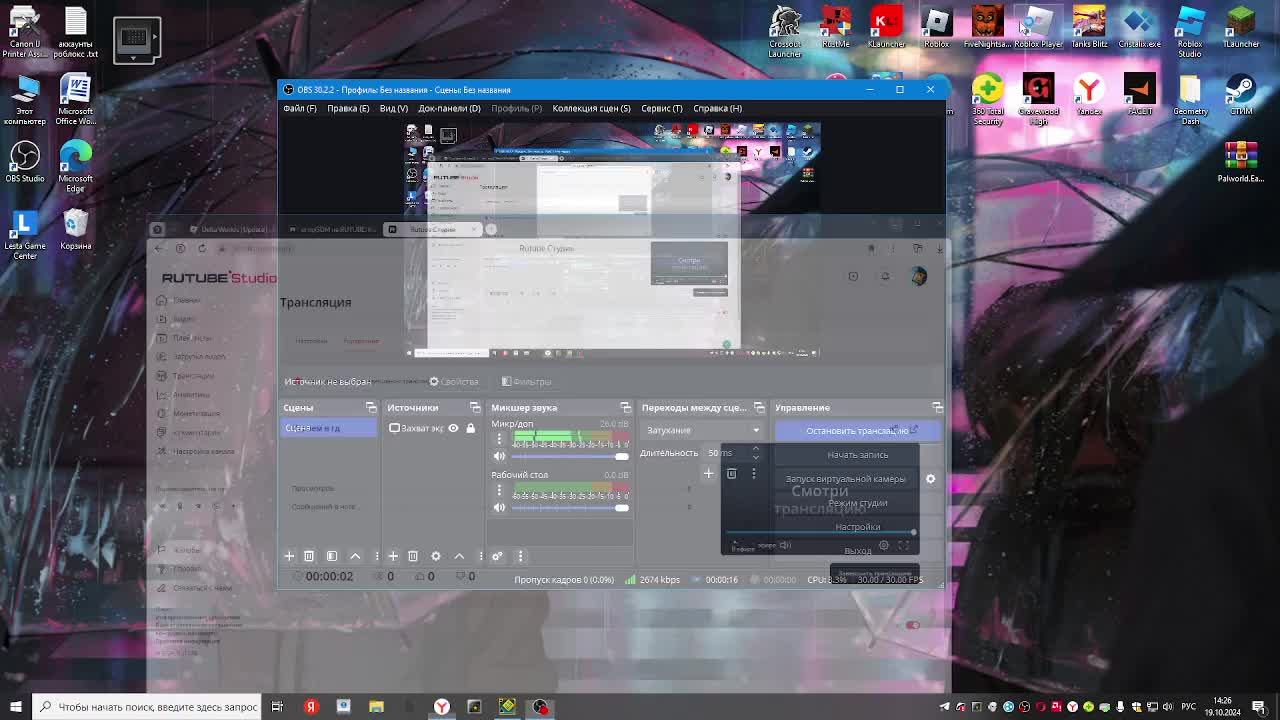Click the Windows taskbar search box
The image size is (1280, 720).
point(147,707)
